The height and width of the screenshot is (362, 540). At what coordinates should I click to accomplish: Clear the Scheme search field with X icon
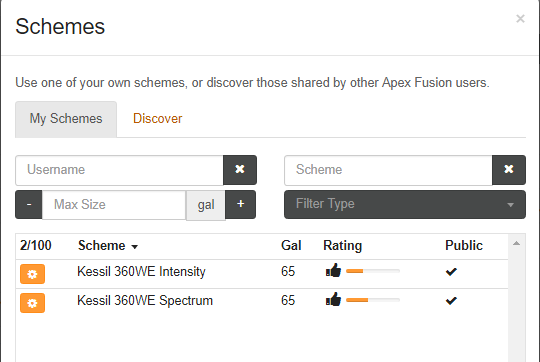(509, 170)
